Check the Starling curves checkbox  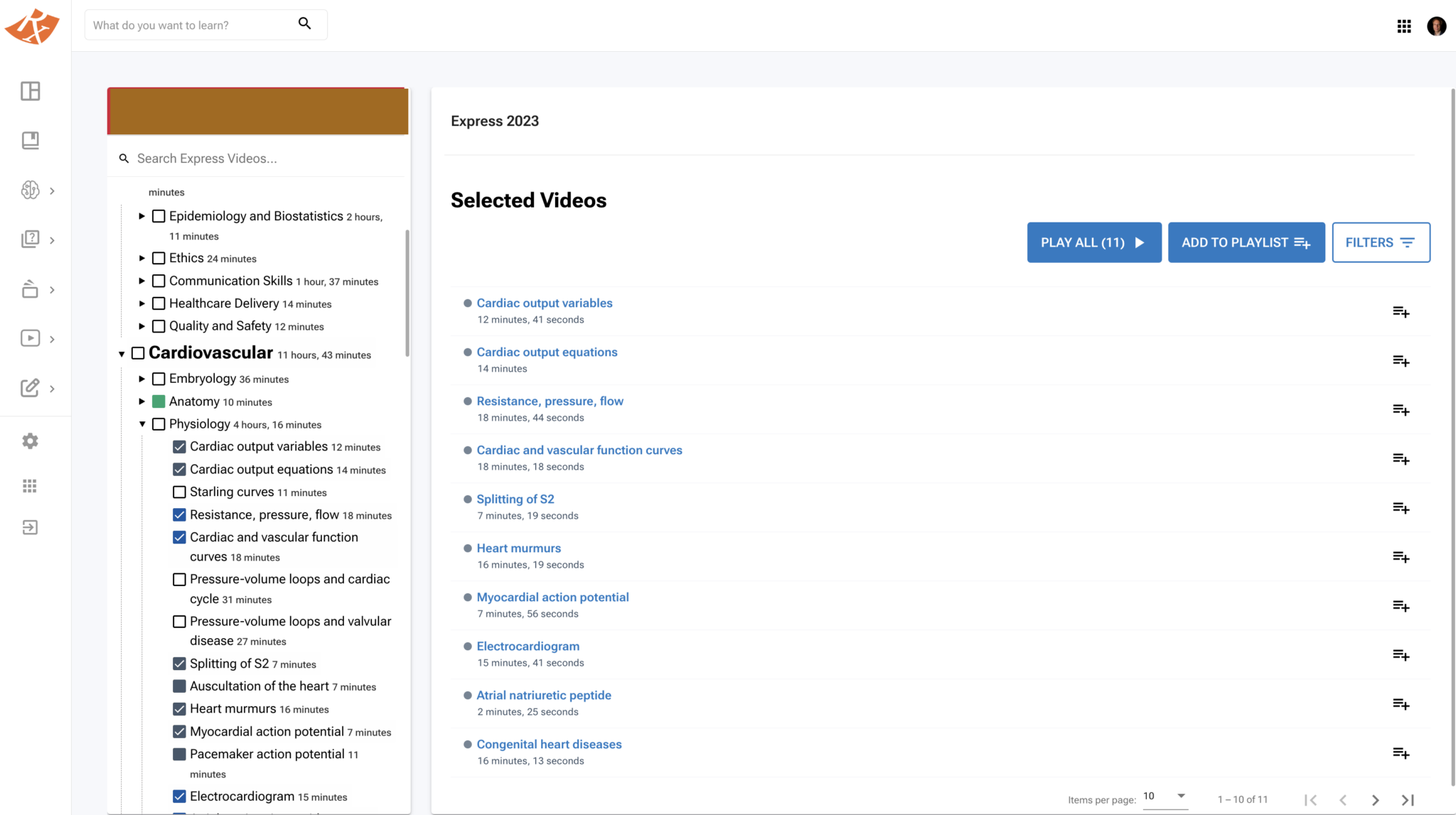click(179, 492)
